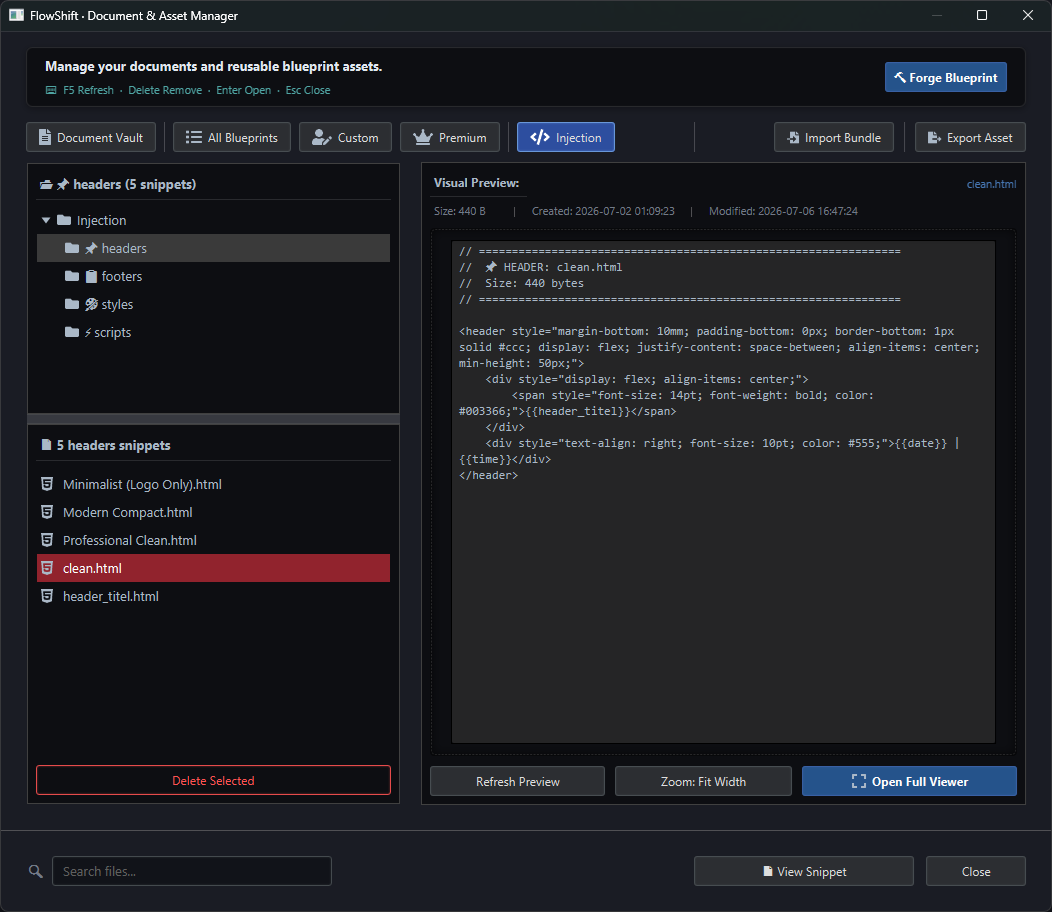Switch to the Custom tab
The height and width of the screenshot is (912, 1052).
coord(346,138)
